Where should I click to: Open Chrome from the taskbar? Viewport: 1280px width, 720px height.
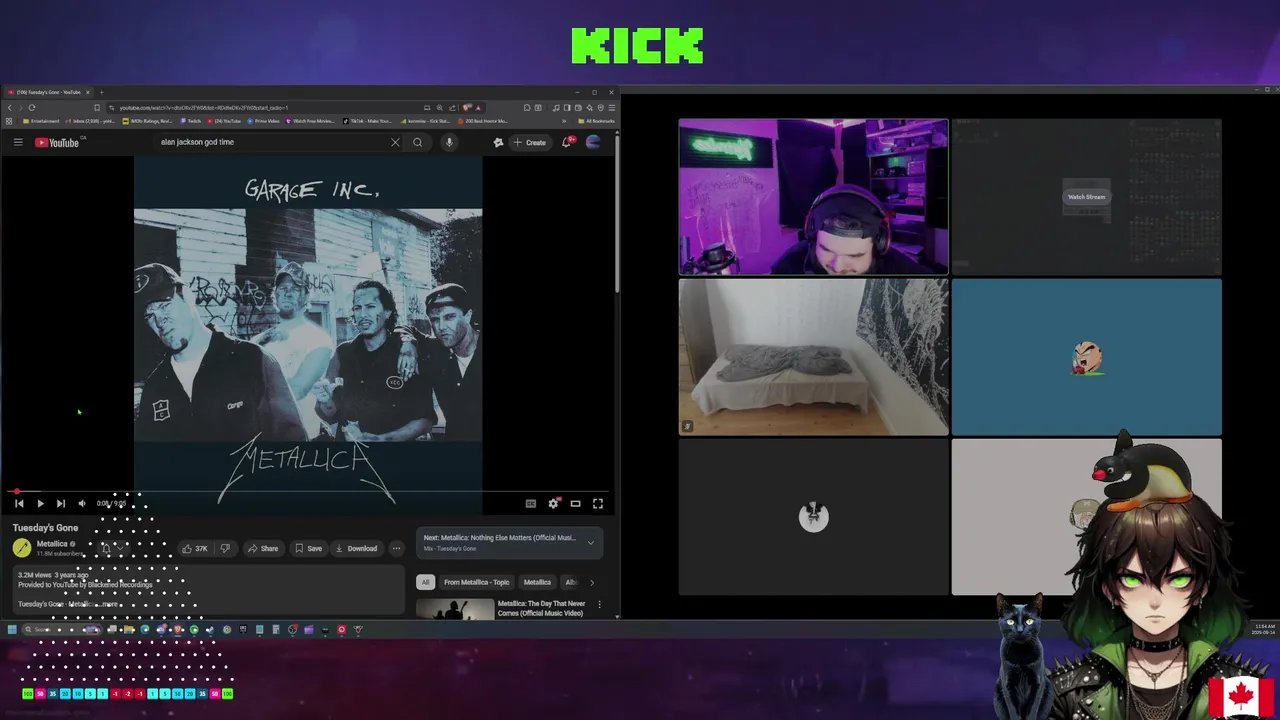(x=227, y=630)
